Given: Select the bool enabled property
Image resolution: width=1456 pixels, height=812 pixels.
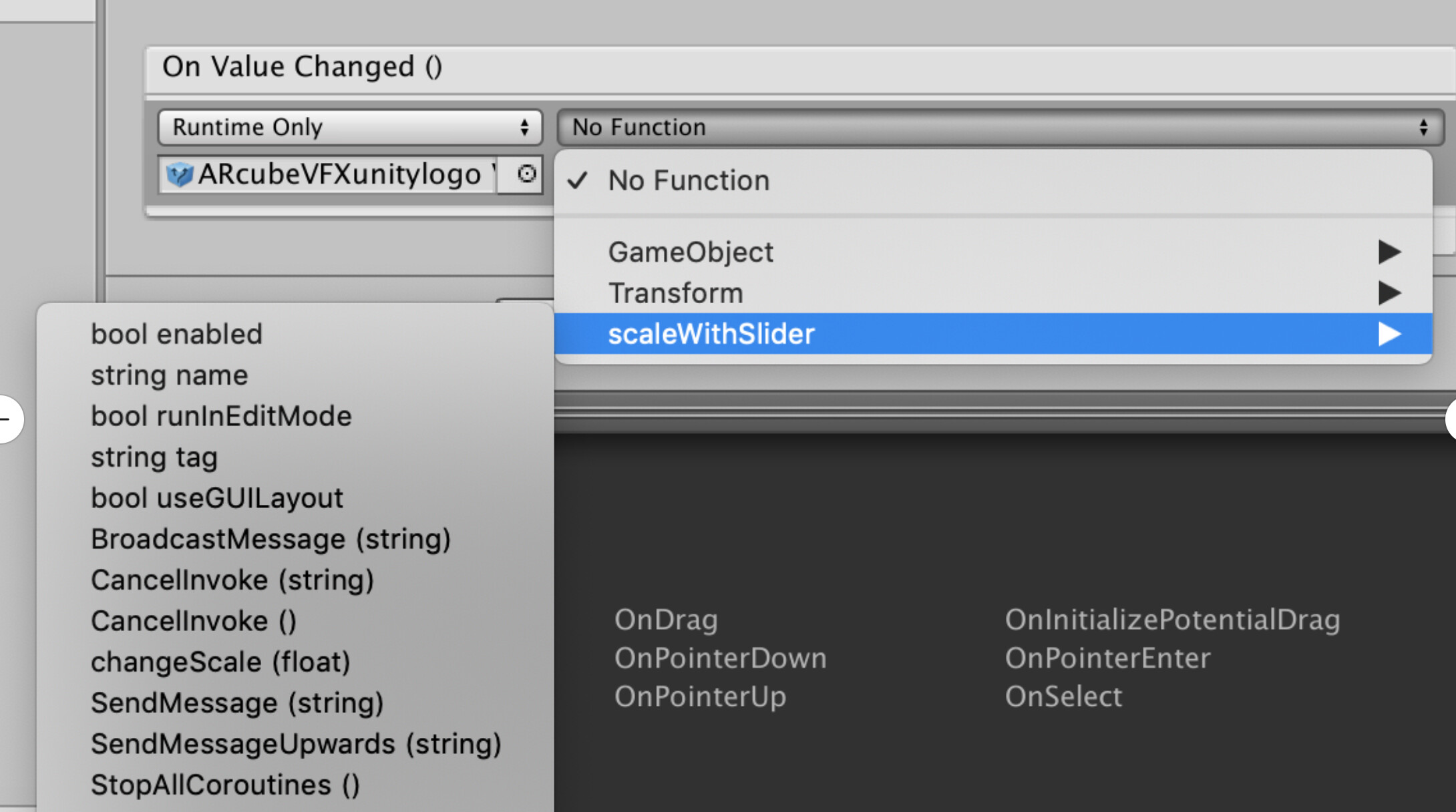Looking at the screenshot, I should [x=176, y=334].
